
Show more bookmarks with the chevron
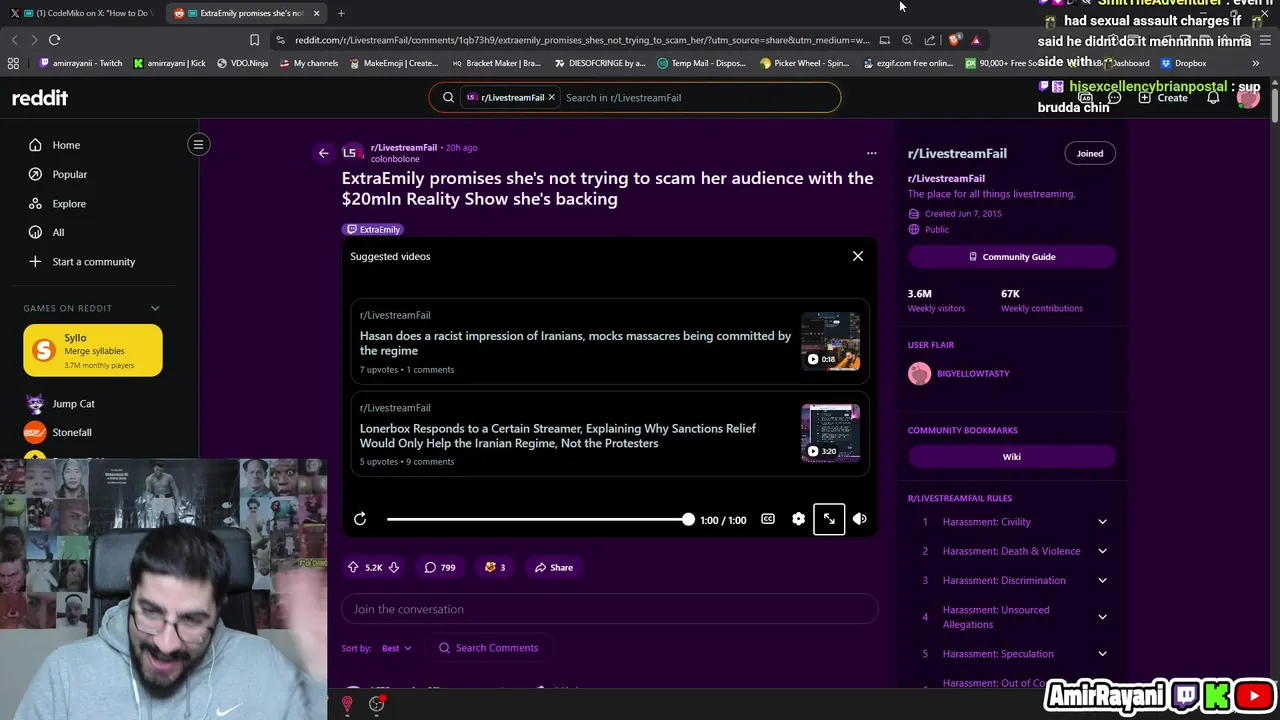tap(1255, 63)
